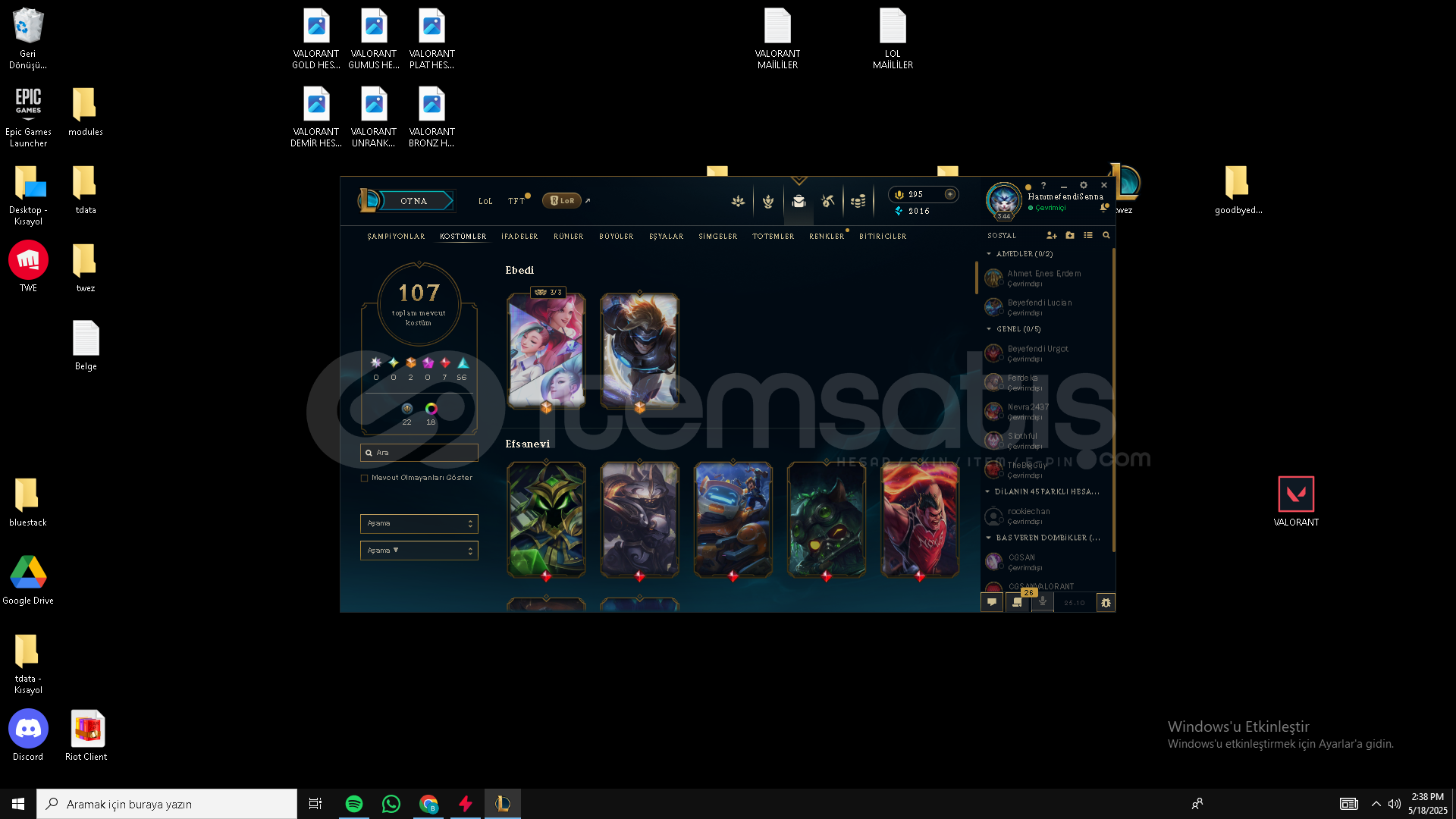Open the loot hammer icon in League client
Viewport: 1456px width, 819px height.
[x=828, y=202]
